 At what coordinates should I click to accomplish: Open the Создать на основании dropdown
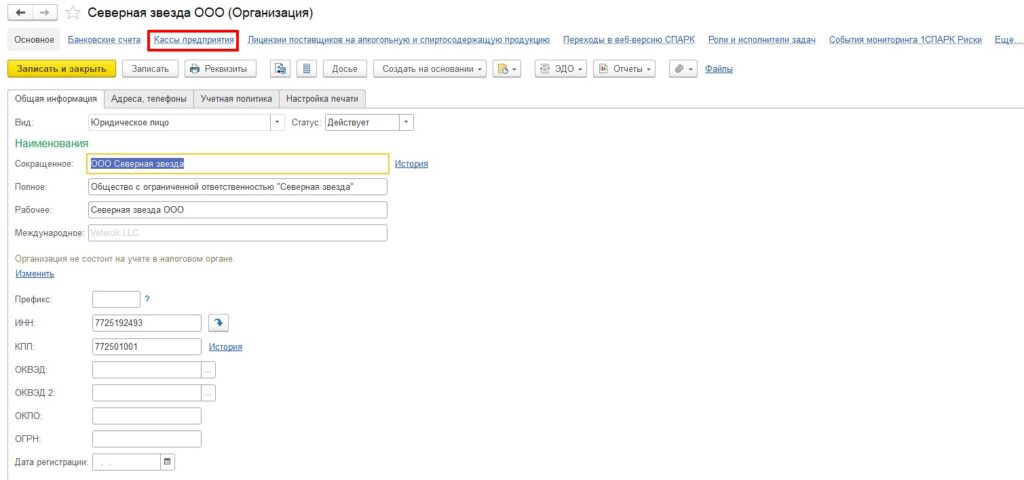[429, 69]
